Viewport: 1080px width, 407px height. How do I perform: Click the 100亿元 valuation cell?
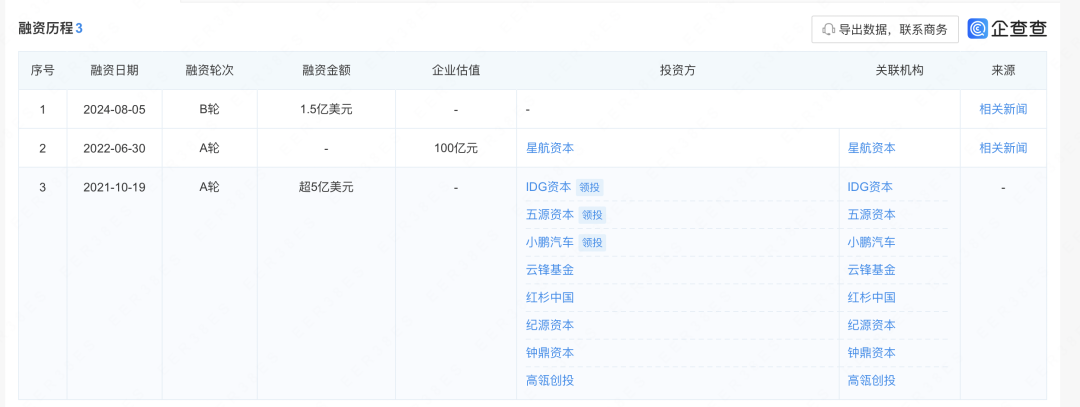coord(456,147)
